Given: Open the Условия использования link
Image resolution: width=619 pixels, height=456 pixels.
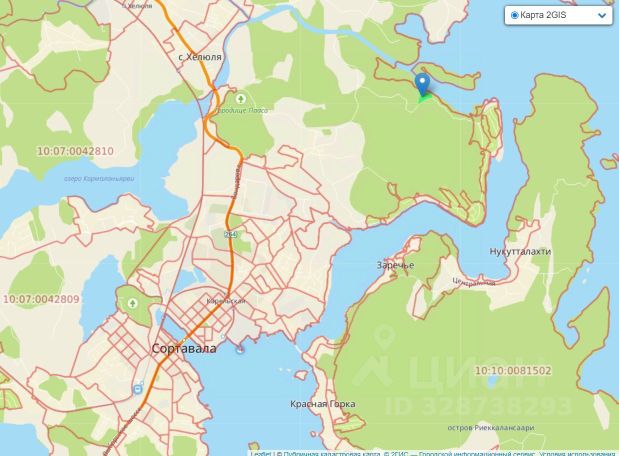Looking at the screenshot, I should tap(577, 454).
